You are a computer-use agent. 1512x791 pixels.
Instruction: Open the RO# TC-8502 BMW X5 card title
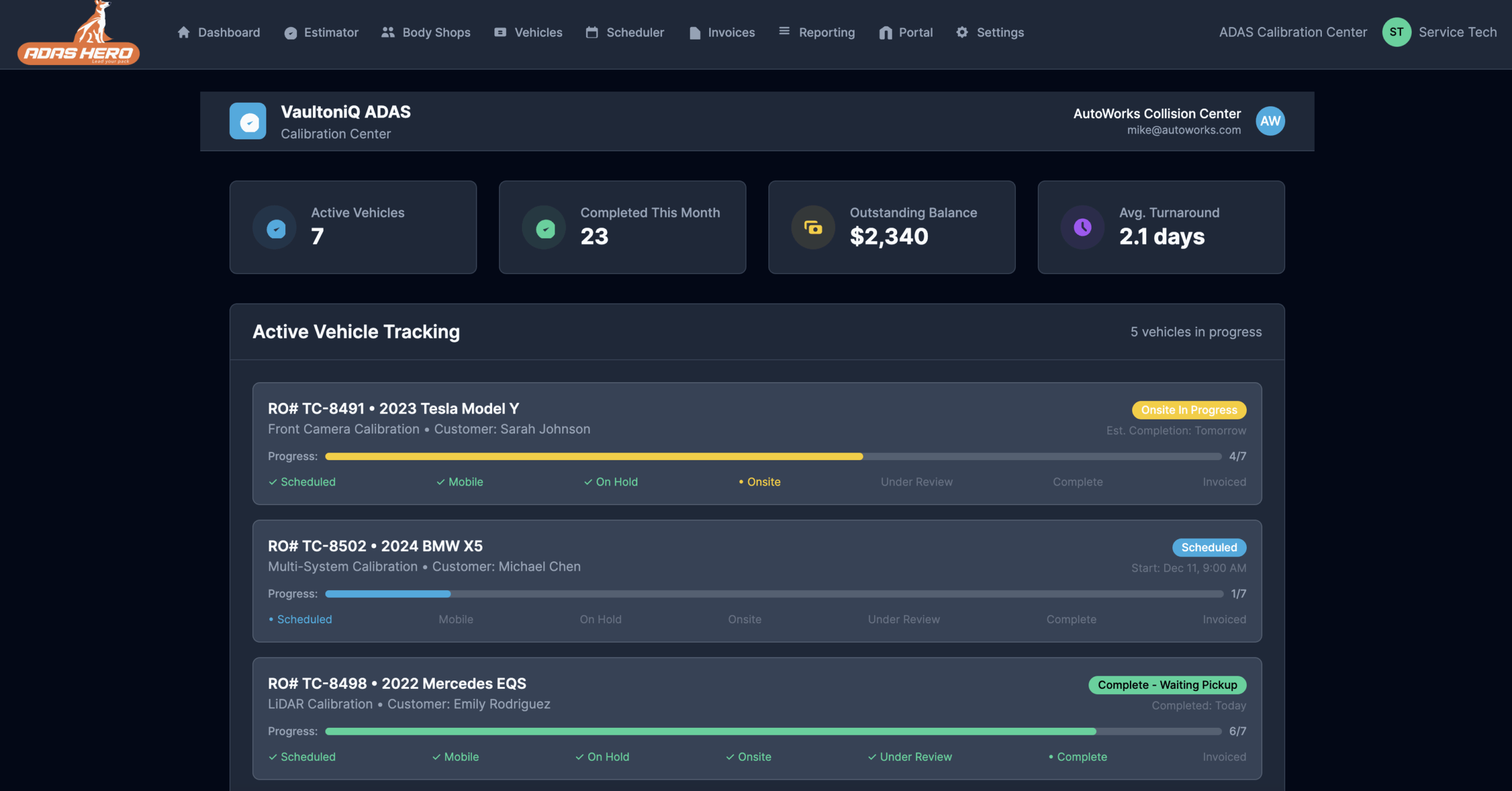[375, 546]
